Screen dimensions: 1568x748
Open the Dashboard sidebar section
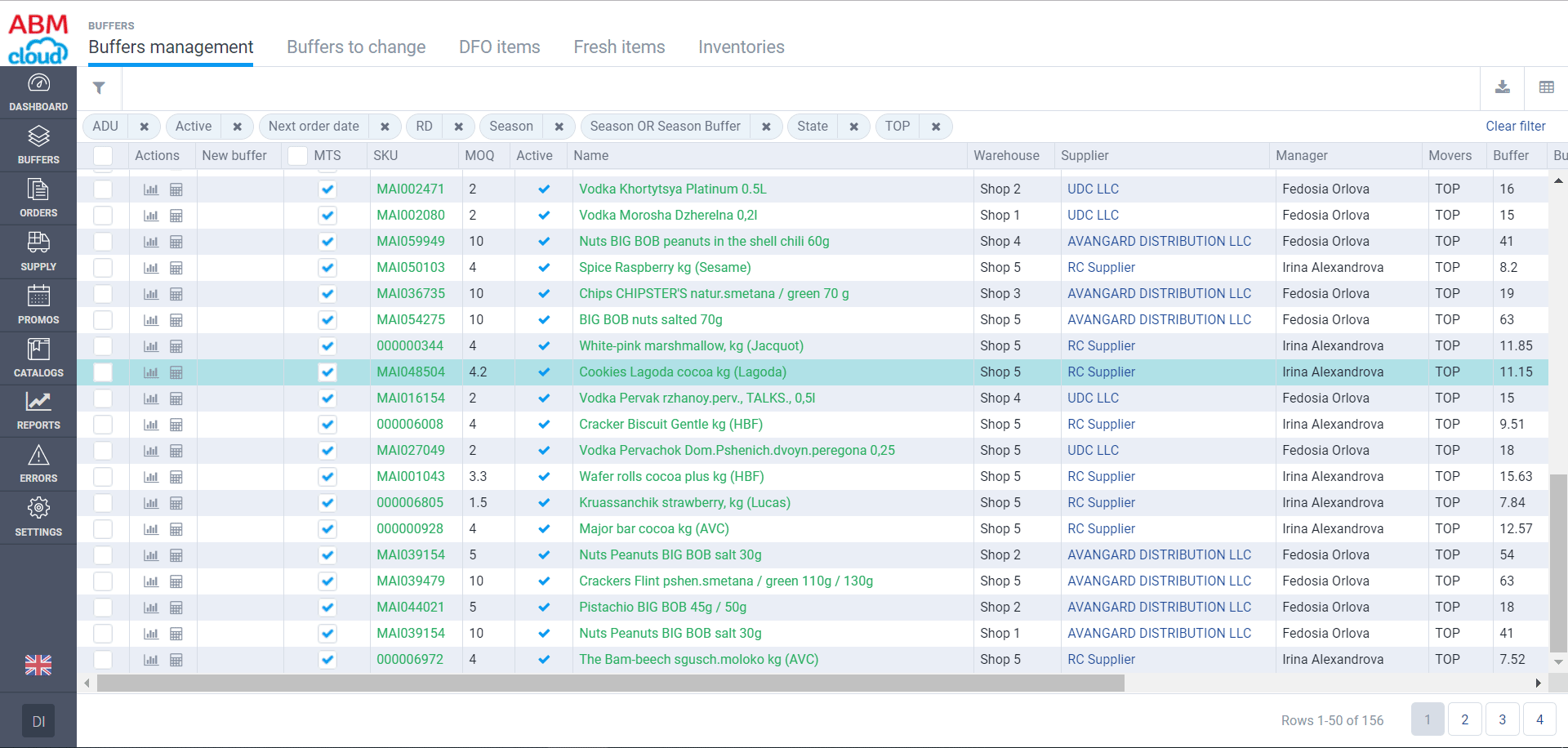click(38, 92)
